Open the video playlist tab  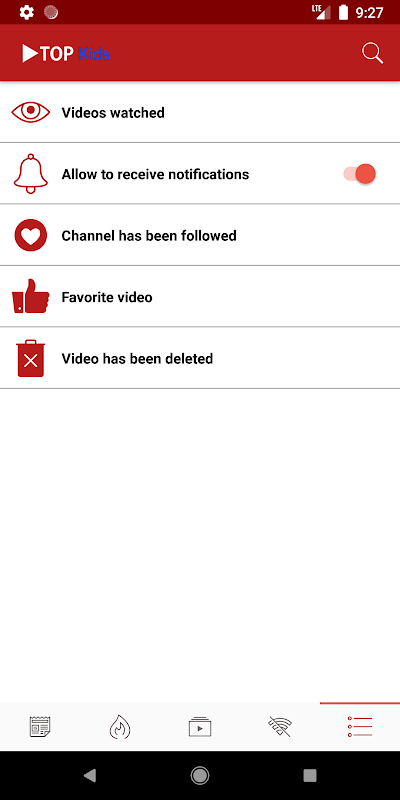tap(200, 726)
